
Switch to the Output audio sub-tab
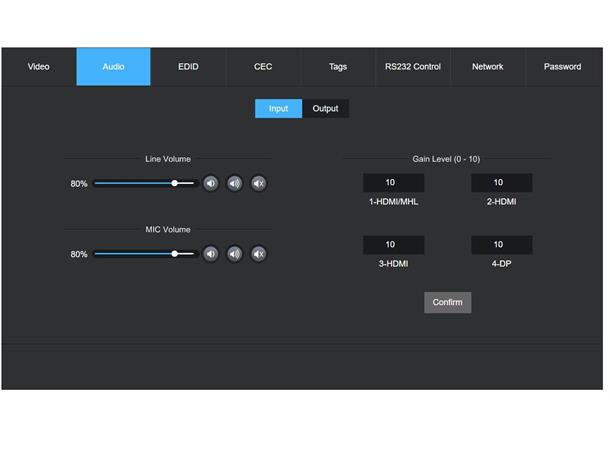pyautogui.click(x=325, y=109)
